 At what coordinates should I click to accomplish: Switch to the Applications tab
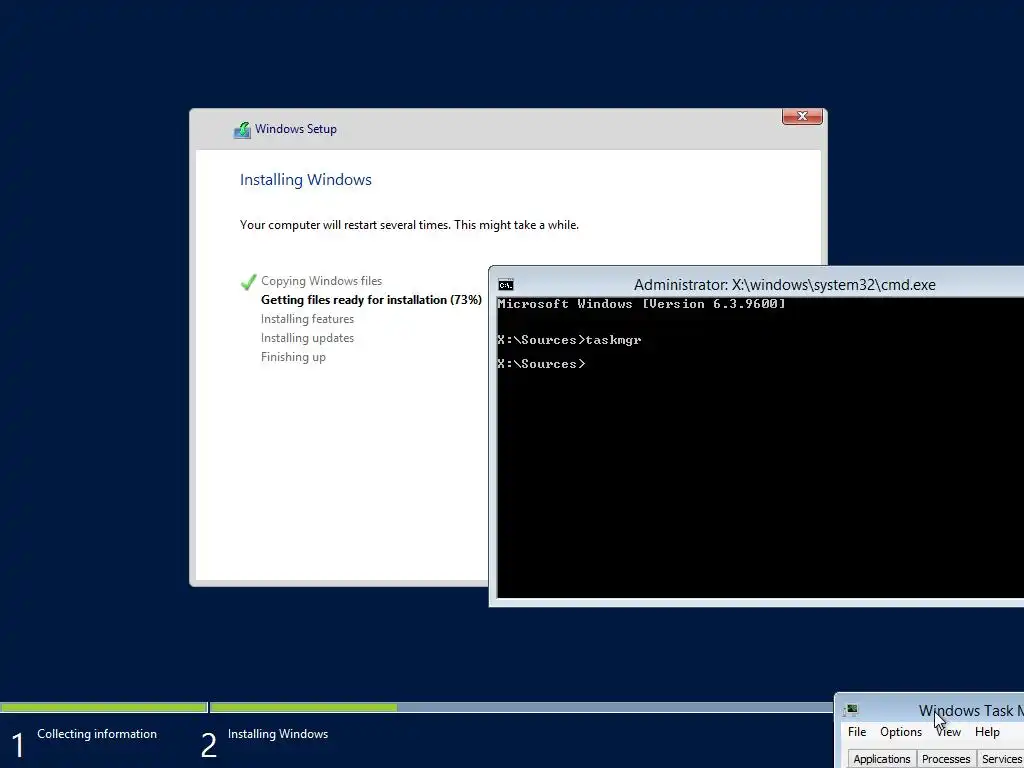click(882, 759)
